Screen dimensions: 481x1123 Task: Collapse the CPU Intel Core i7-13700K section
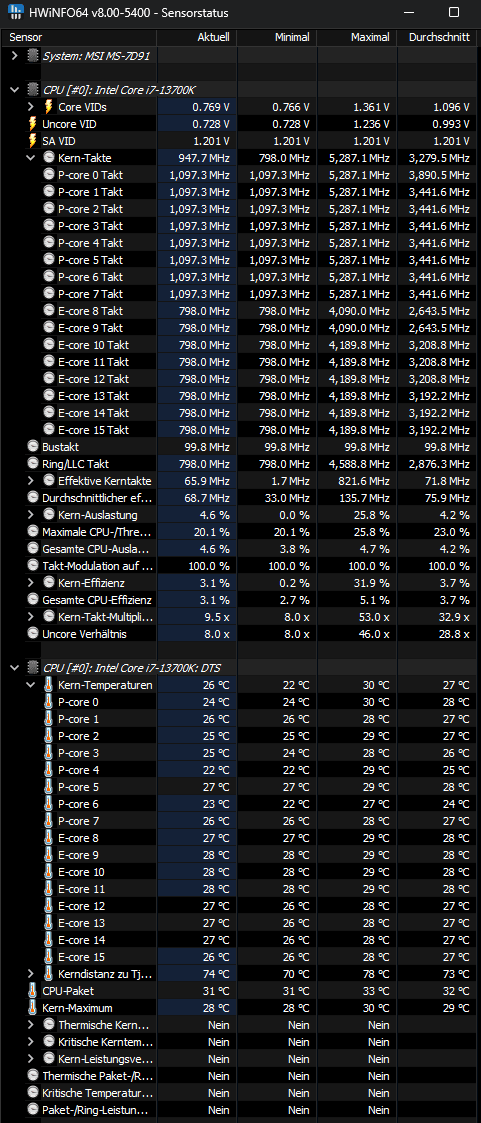[x=15, y=90]
